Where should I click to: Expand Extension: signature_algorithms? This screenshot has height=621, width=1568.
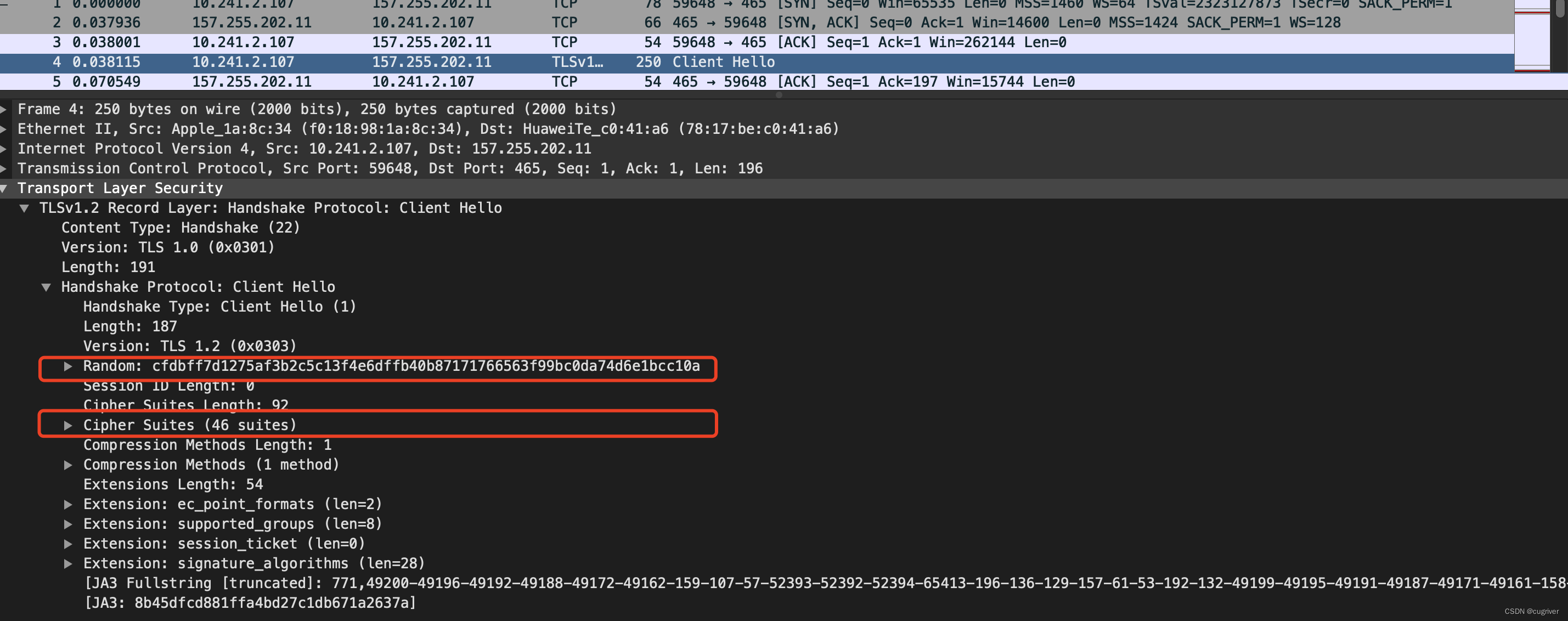tap(68, 564)
